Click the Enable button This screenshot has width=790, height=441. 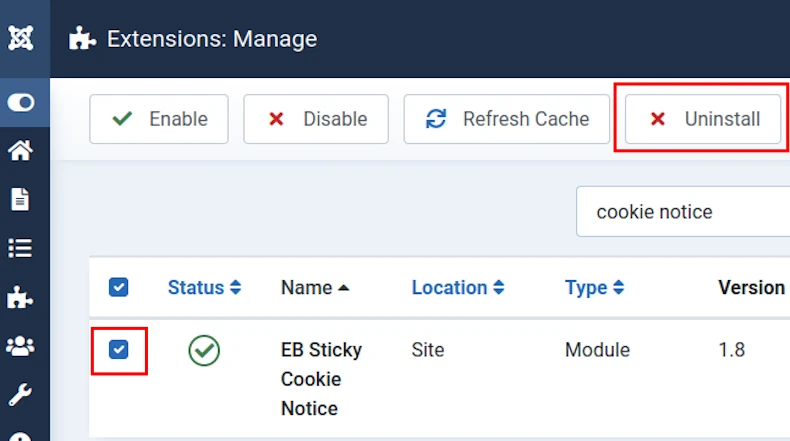click(x=159, y=119)
